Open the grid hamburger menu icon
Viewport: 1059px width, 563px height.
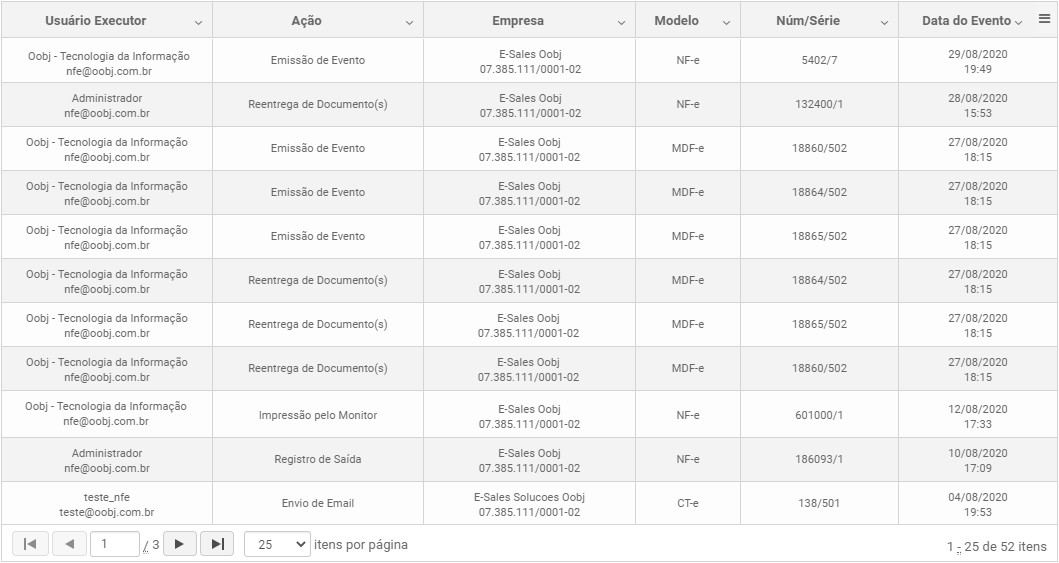click(x=1044, y=19)
